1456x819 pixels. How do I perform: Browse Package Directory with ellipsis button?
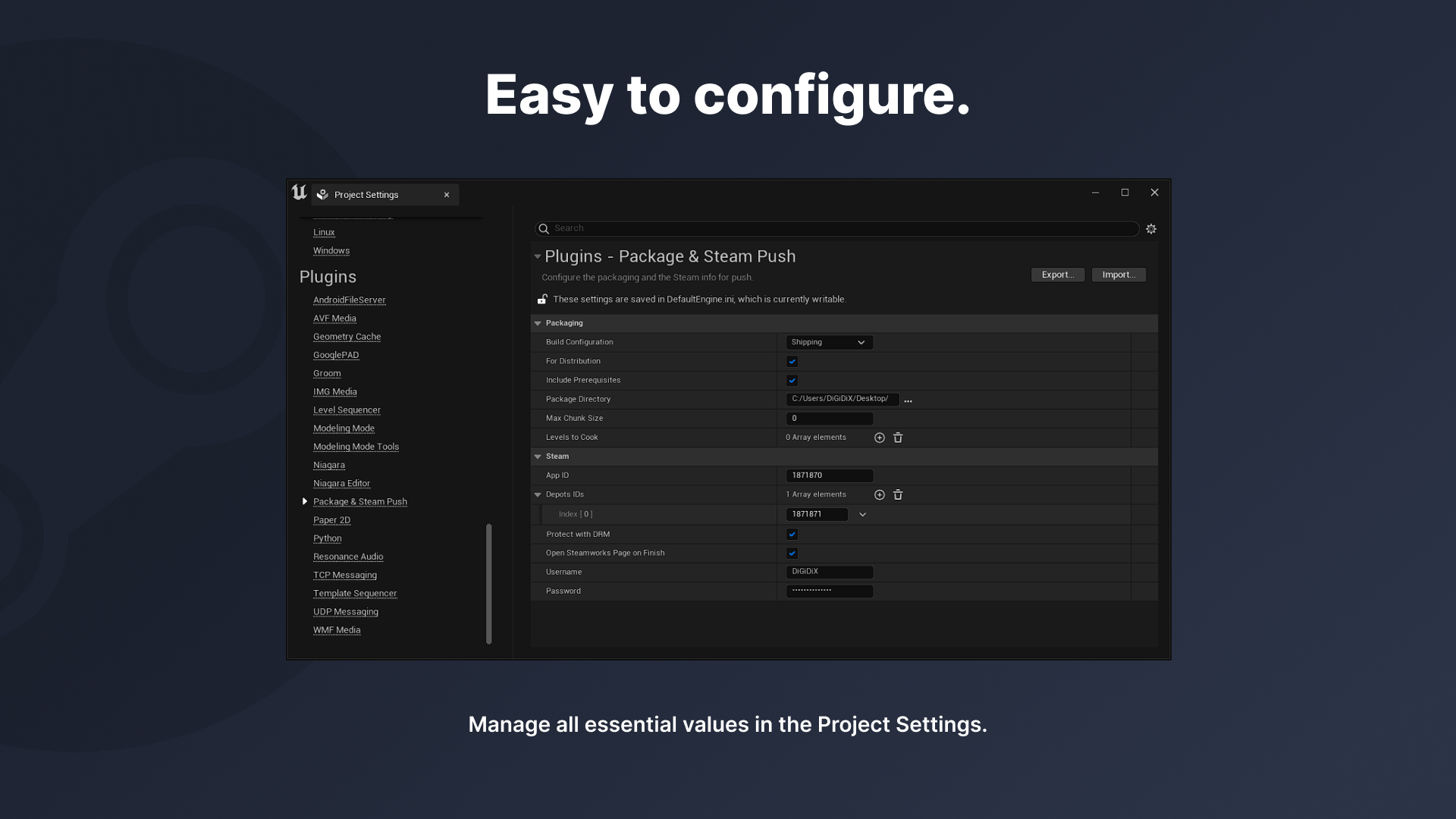click(x=908, y=400)
